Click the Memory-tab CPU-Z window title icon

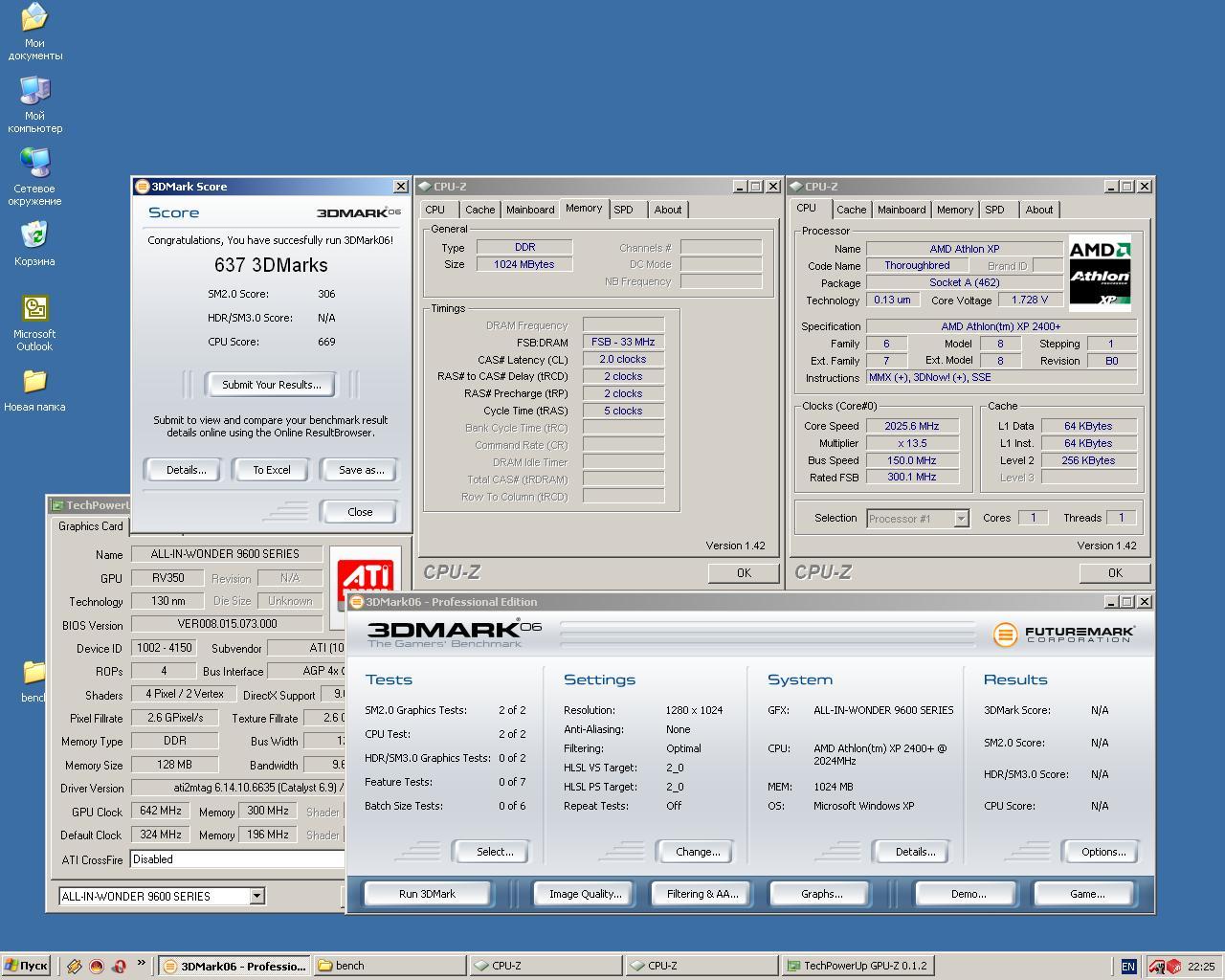coord(424,187)
